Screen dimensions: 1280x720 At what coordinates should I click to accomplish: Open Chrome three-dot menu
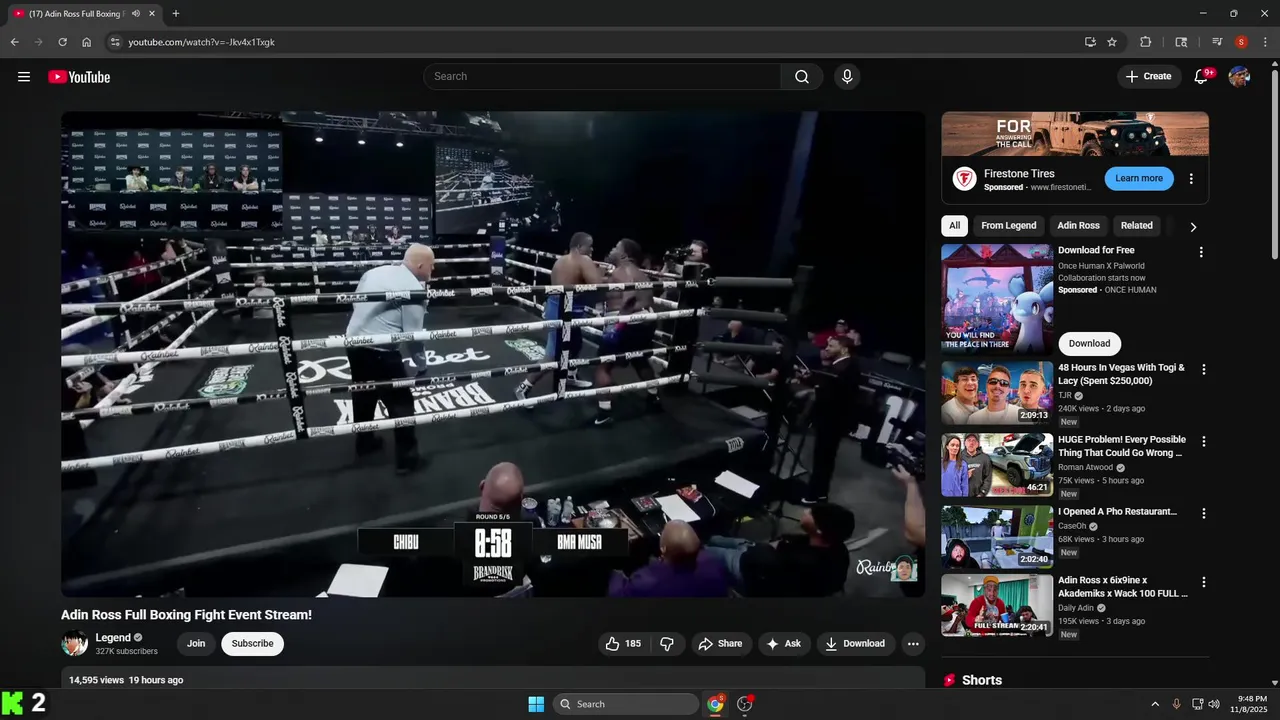tap(1265, 42)
